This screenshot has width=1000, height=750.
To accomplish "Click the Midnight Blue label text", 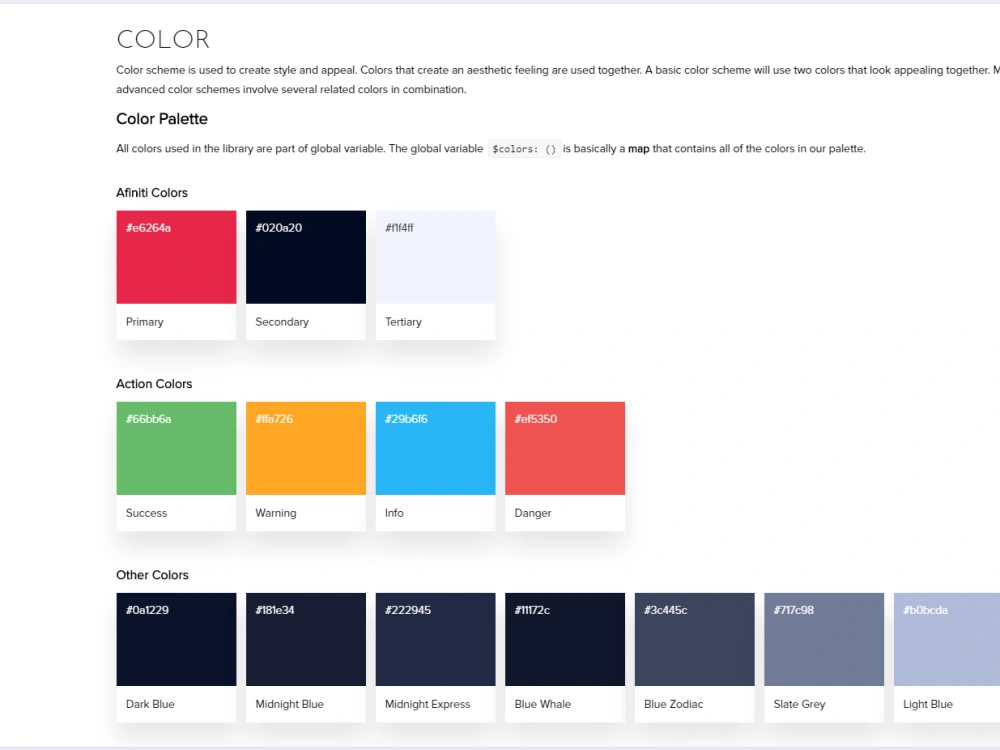I will point(290,705).
